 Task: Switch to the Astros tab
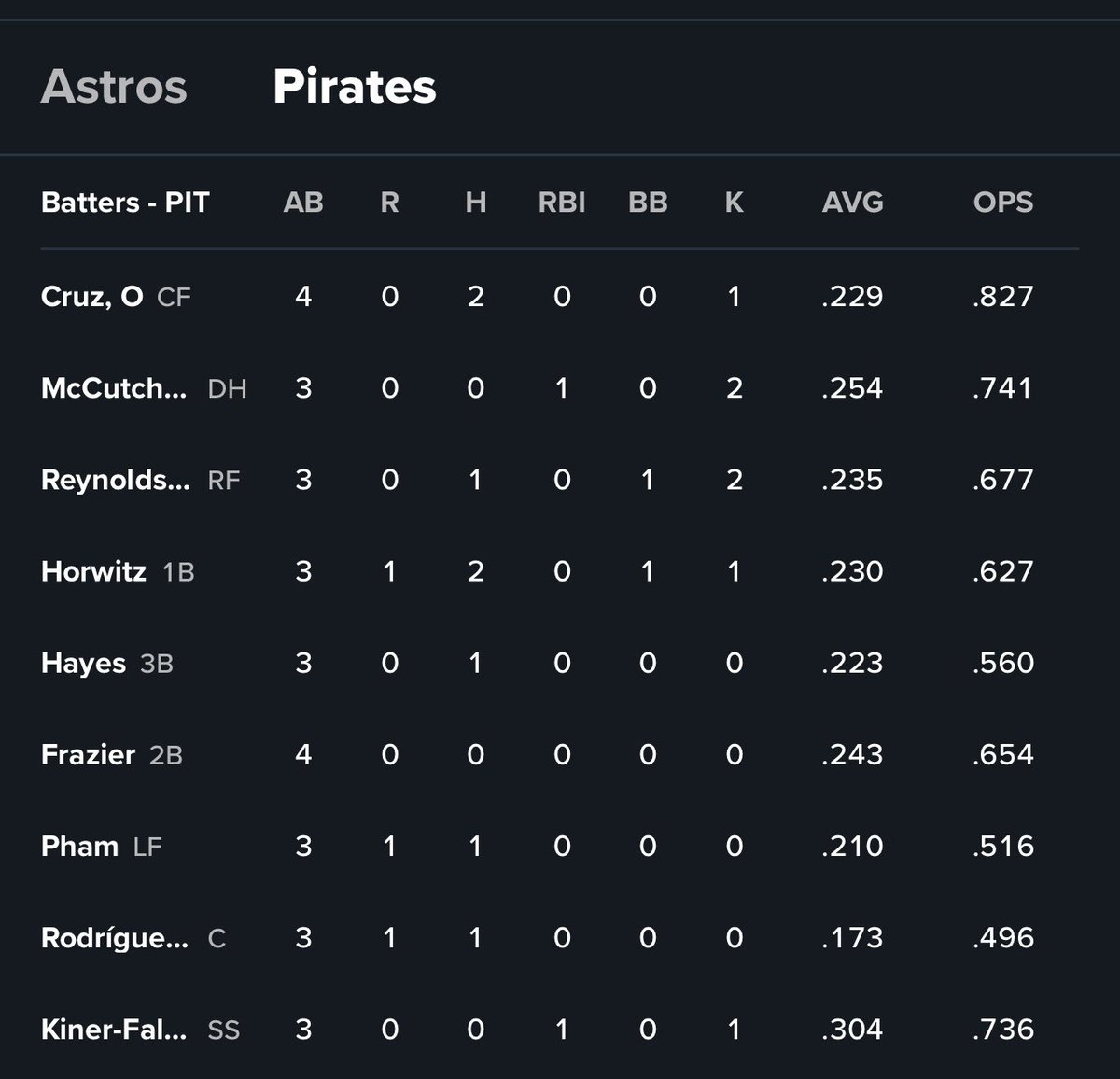coord(114,87)
